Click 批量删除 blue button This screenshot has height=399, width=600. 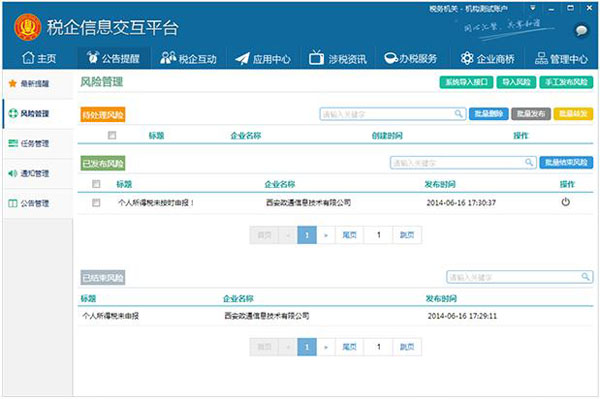click(488, 114)
